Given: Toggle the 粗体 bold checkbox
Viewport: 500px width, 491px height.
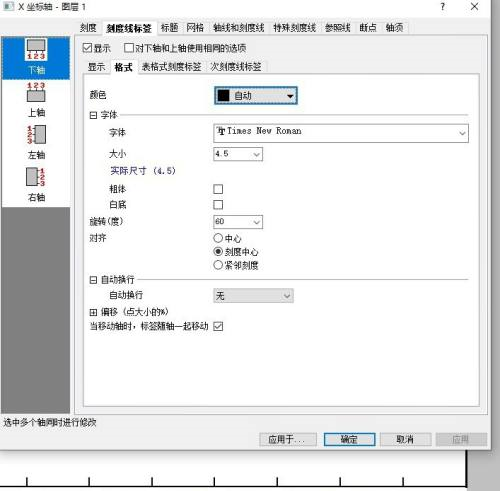Looking at the screenshot, I should [218, 189].
